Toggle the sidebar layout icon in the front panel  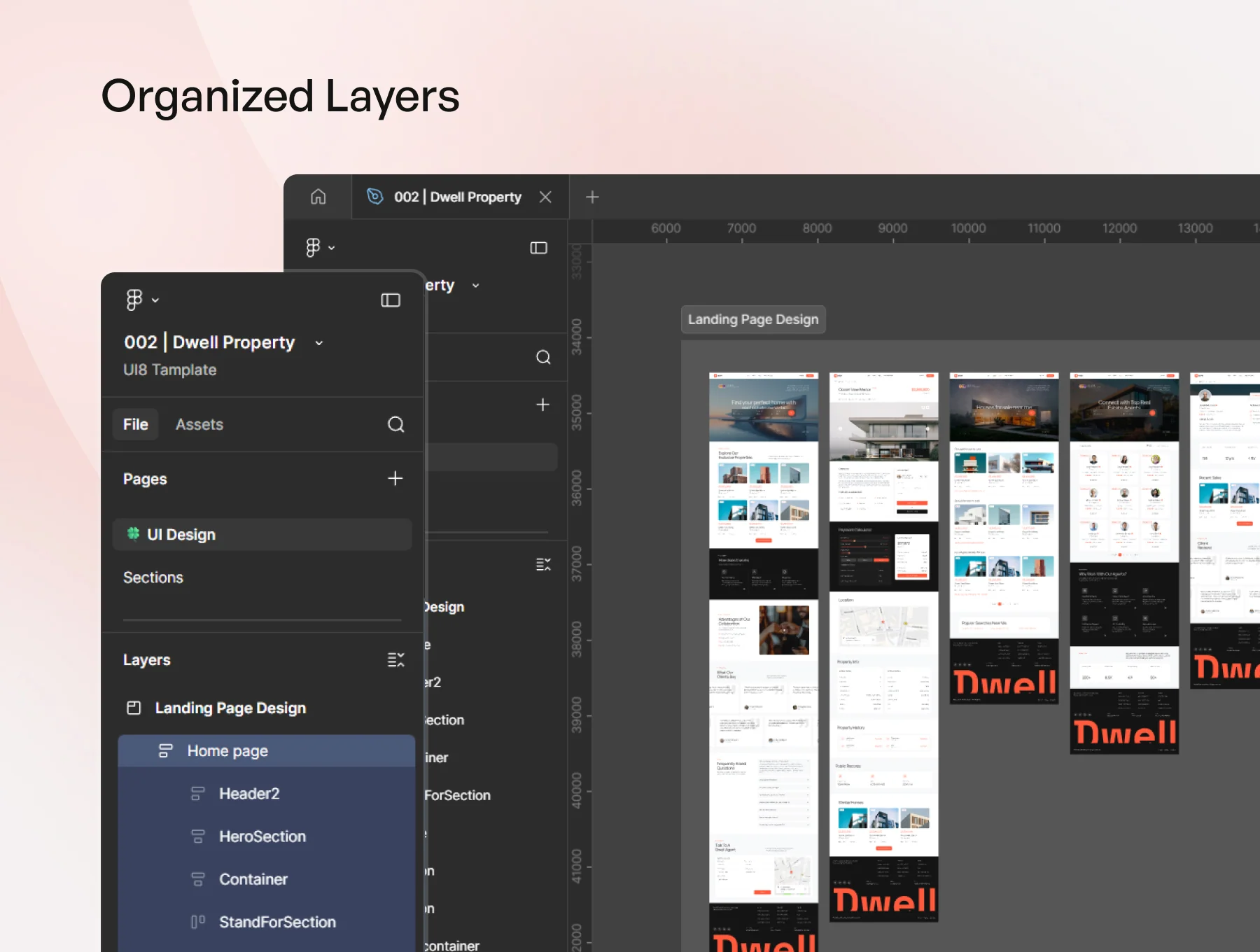(391, 300)
